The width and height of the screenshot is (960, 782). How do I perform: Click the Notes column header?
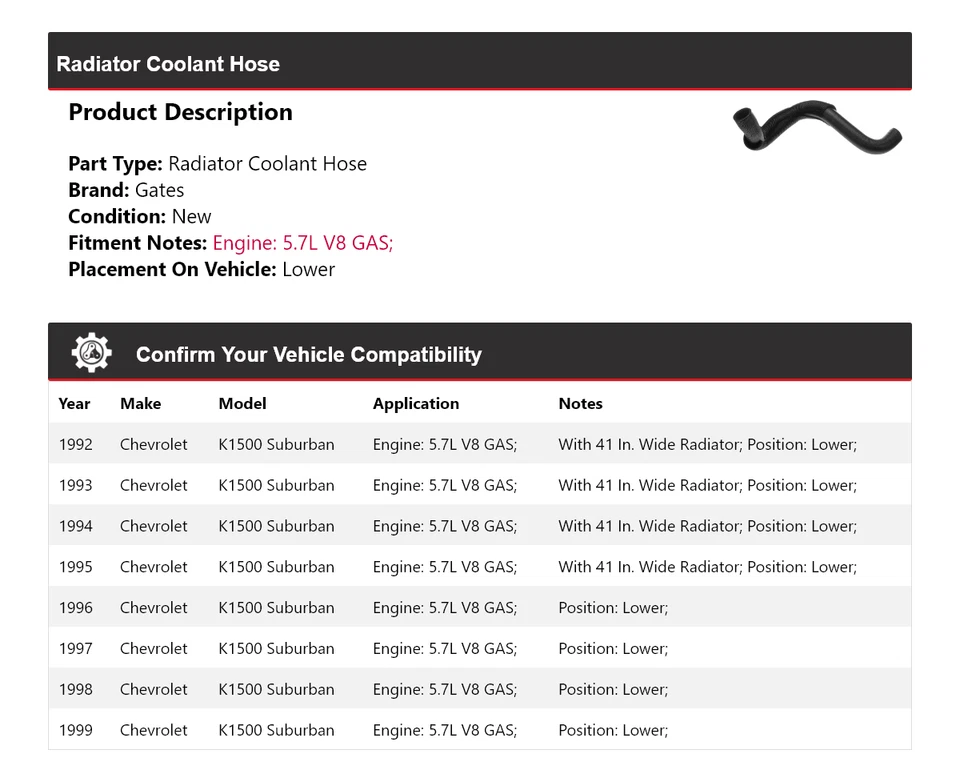click(580, 404)
